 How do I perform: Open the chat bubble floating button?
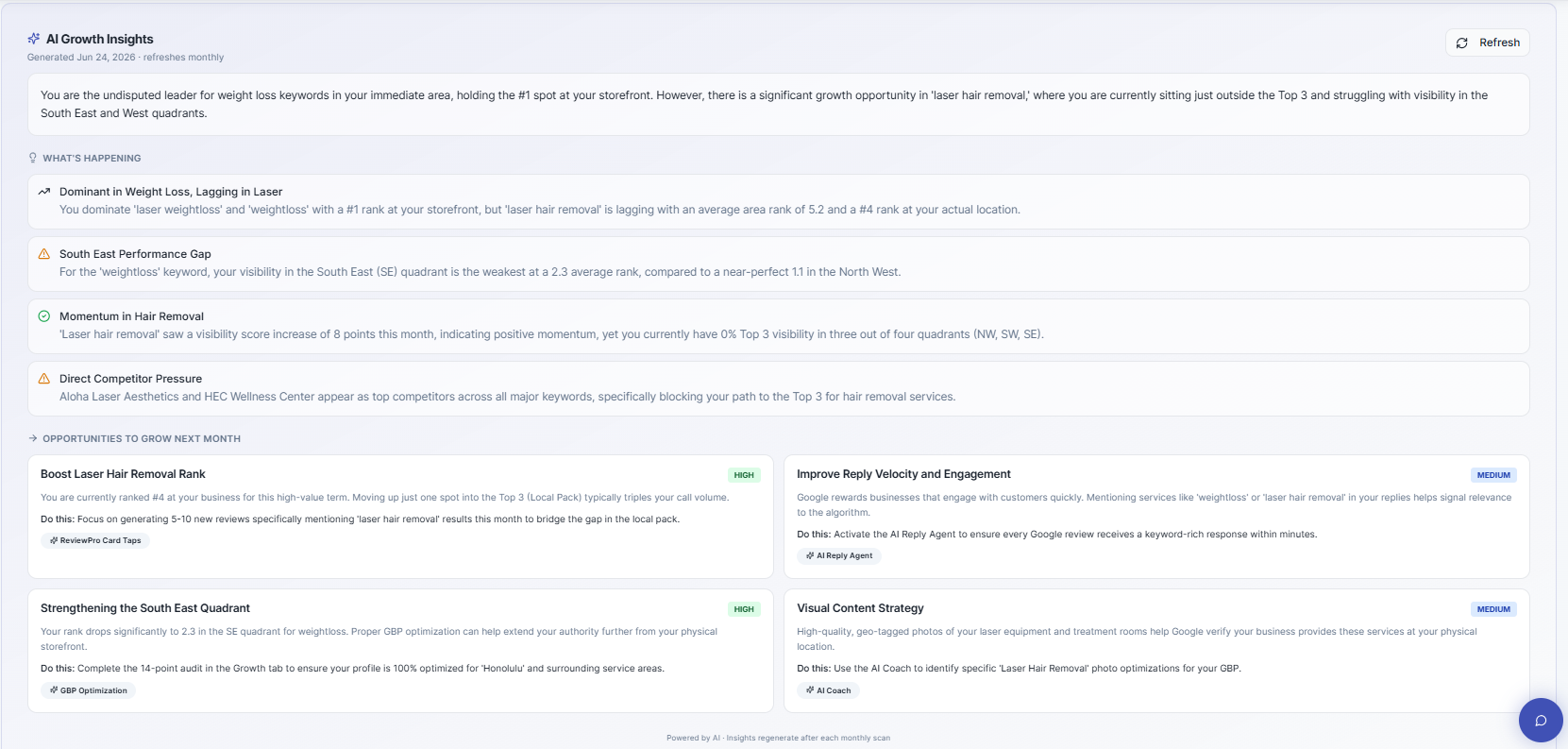tap(1541, 721)
